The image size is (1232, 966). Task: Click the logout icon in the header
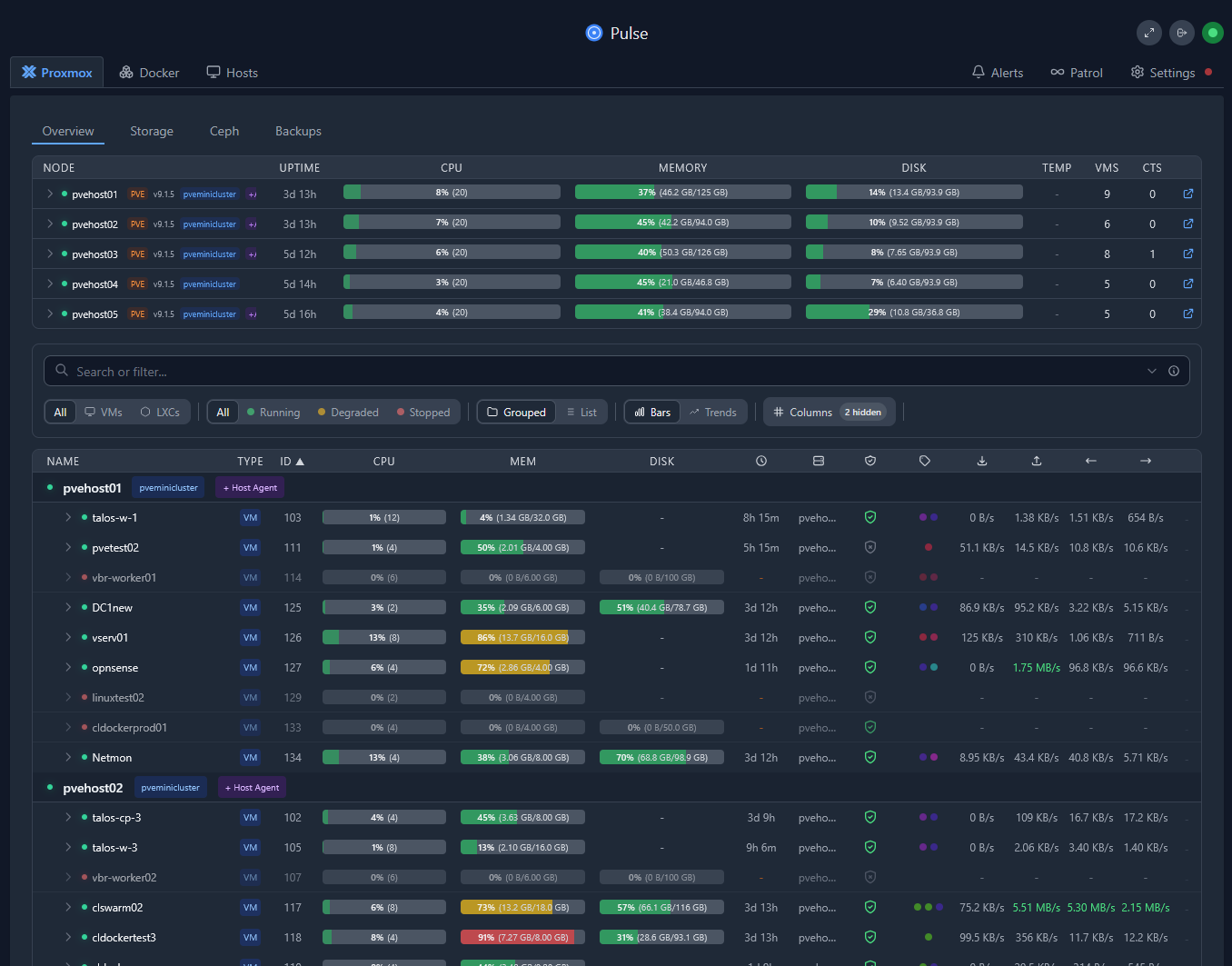[x=1181, y=33]
